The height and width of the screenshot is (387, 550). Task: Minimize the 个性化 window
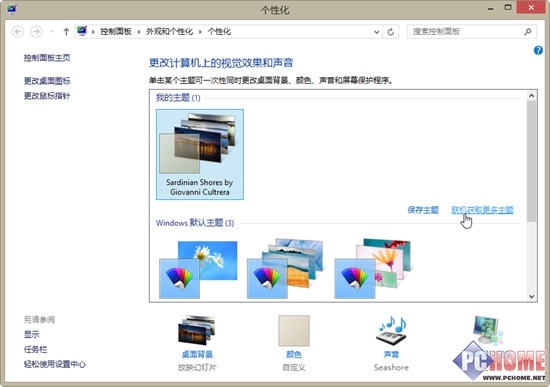491,8
